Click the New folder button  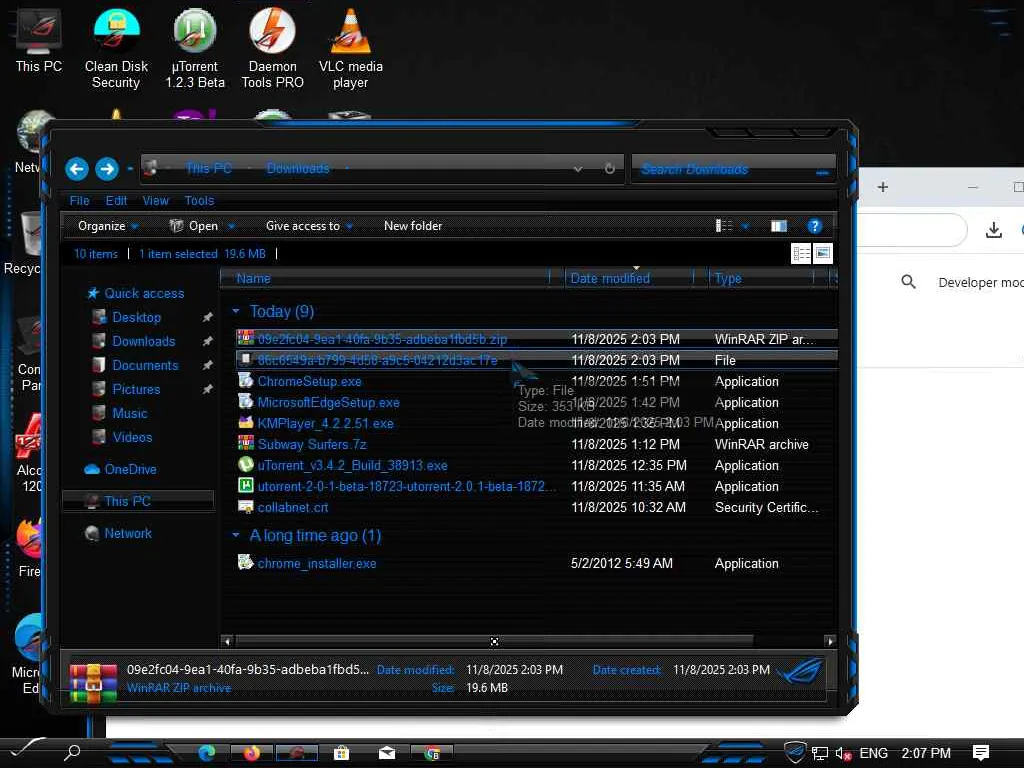tap(413, 226)
